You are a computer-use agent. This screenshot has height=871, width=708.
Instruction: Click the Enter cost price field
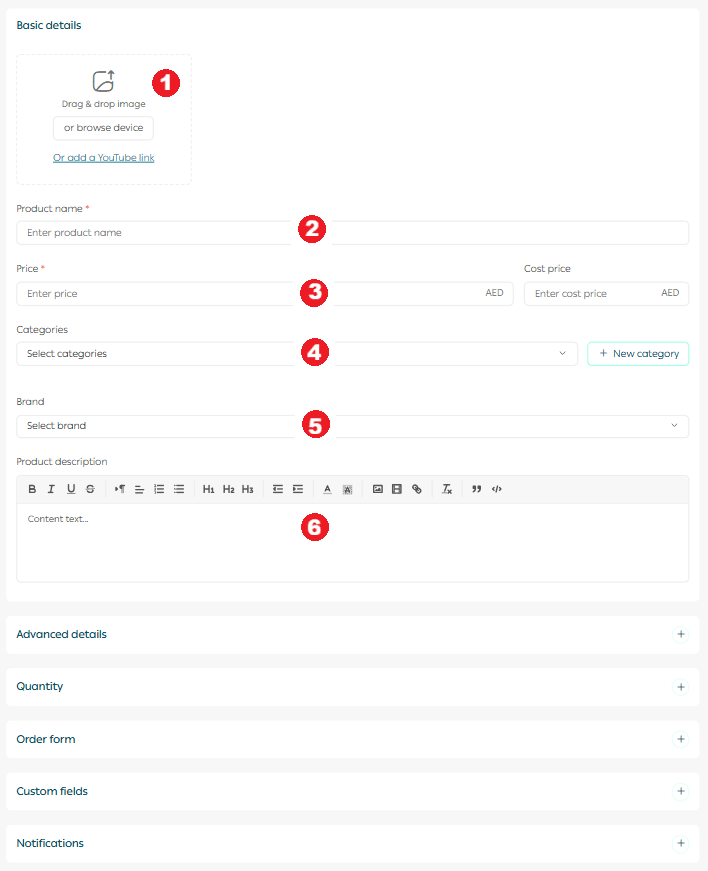[590, 294]
